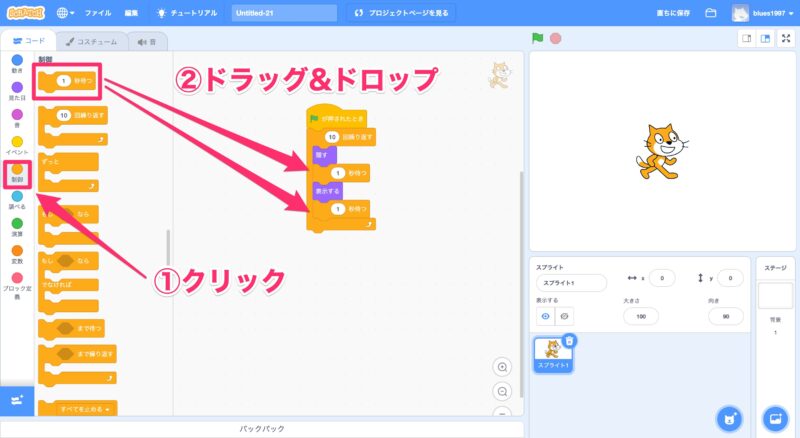Show the sprite using the eye toggle
The image size is (800, 438).
click(x=545, y=316)
